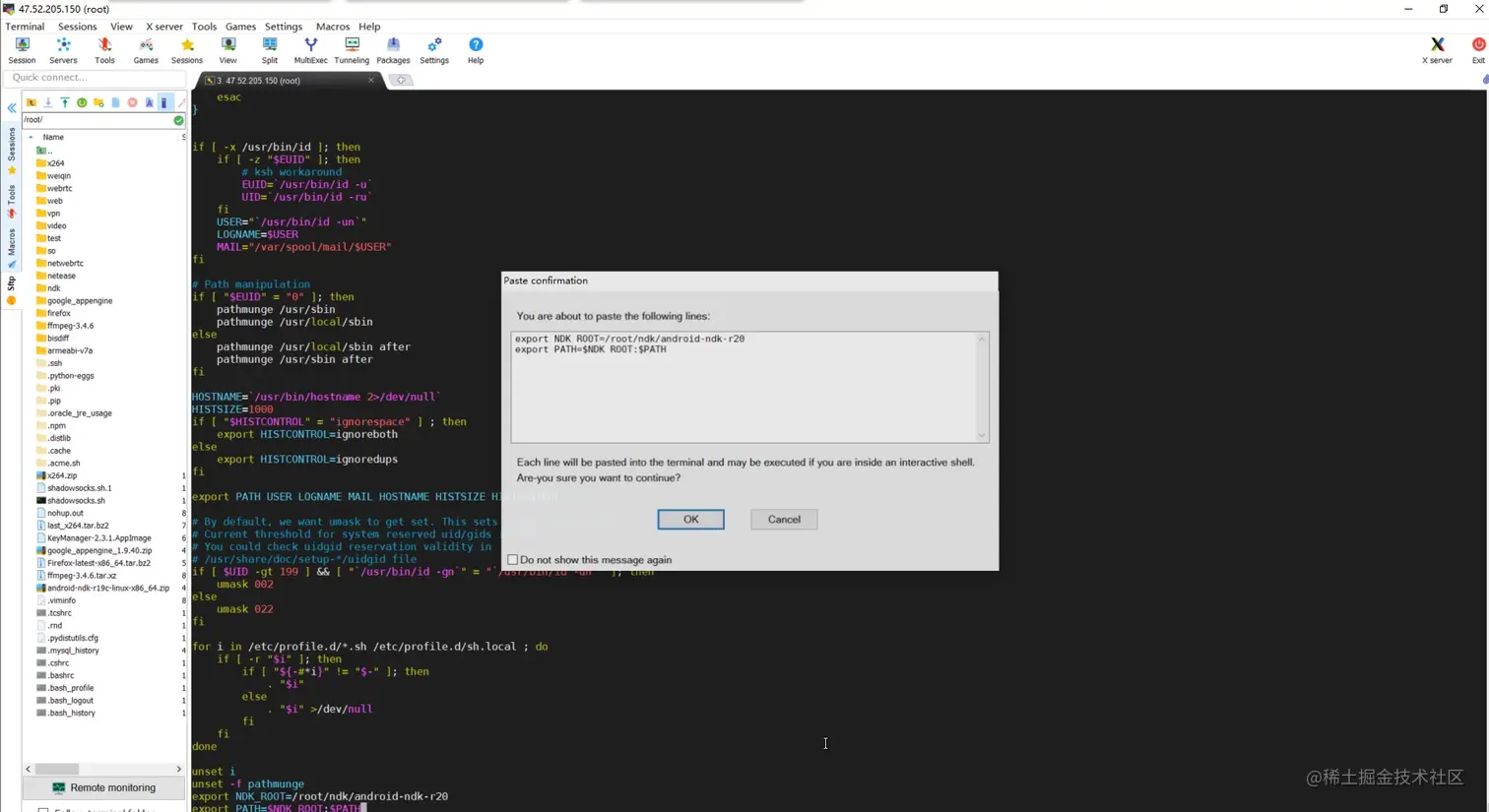Open the View toolbar icon

click(x=227, y=50)
